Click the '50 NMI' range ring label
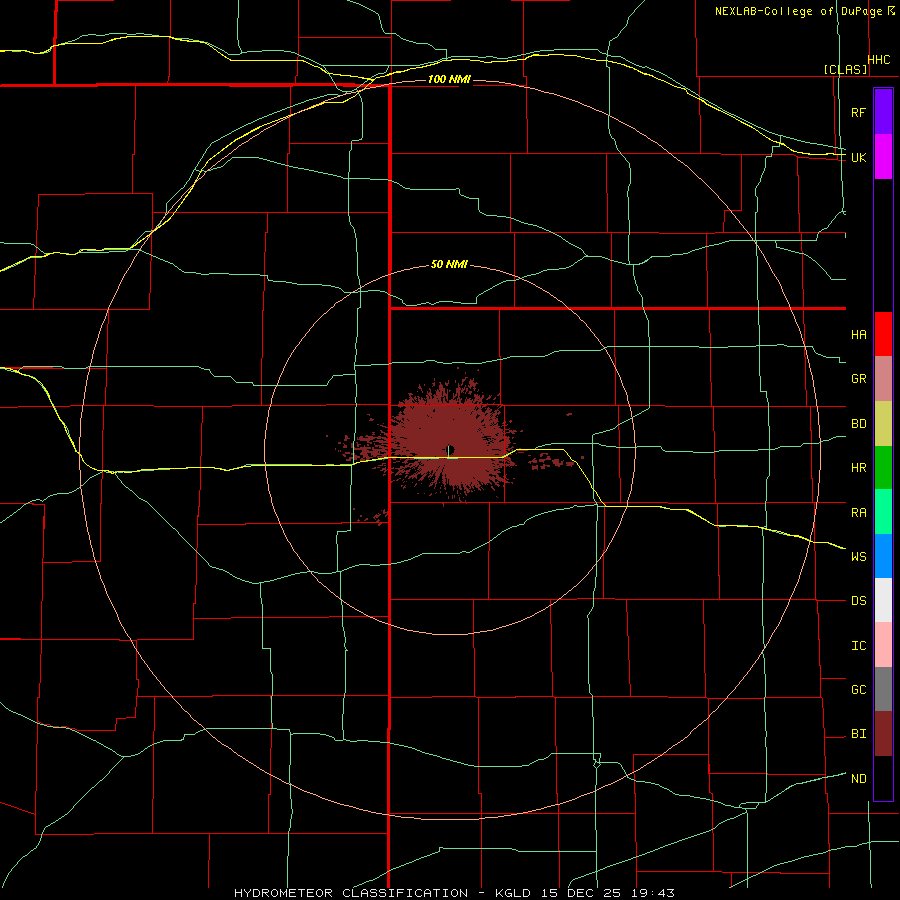This screenshot has width=900, height=900. tap(449, 264)
